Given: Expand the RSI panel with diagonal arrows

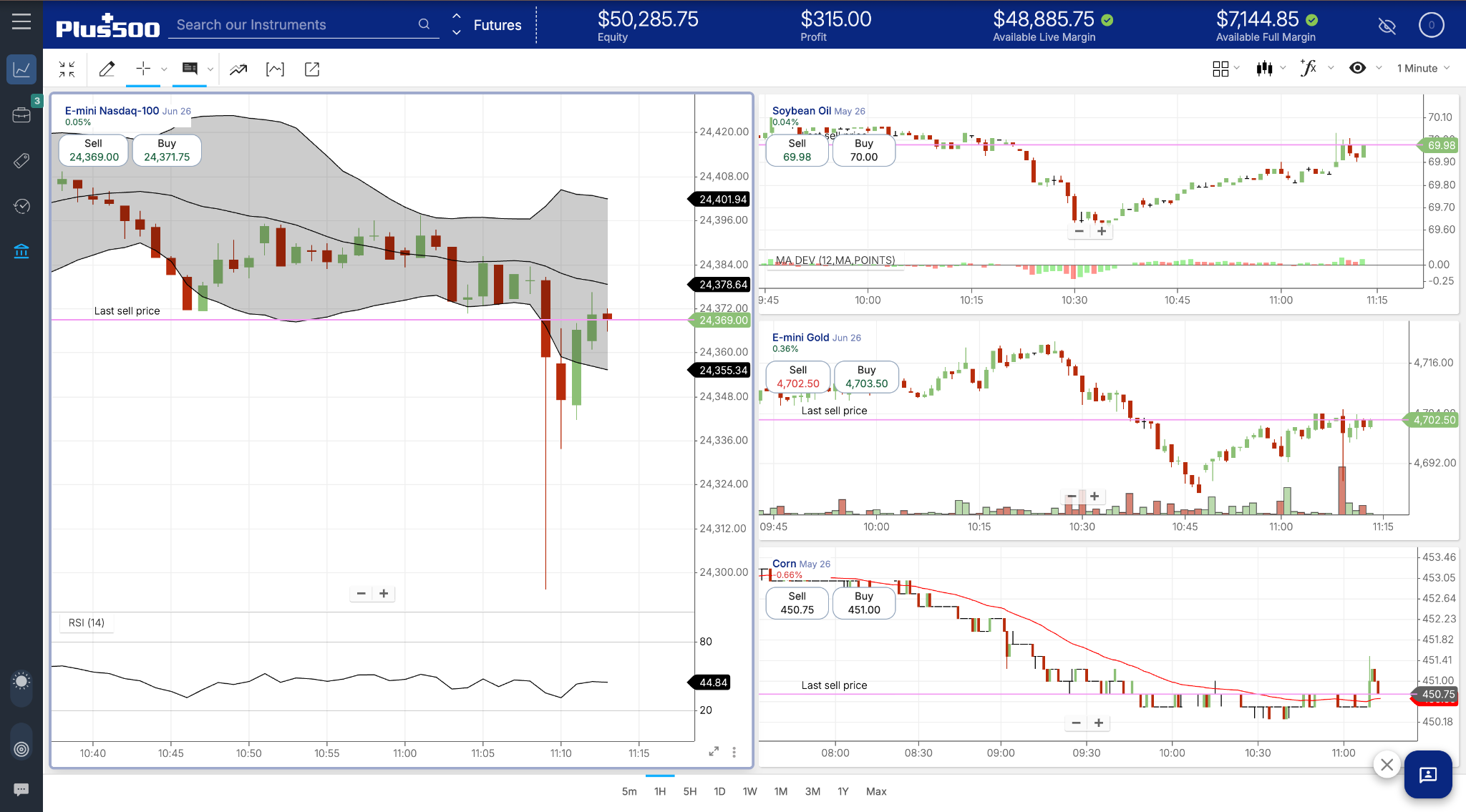Looking at the screenshot, I should [x=714, y=751].
